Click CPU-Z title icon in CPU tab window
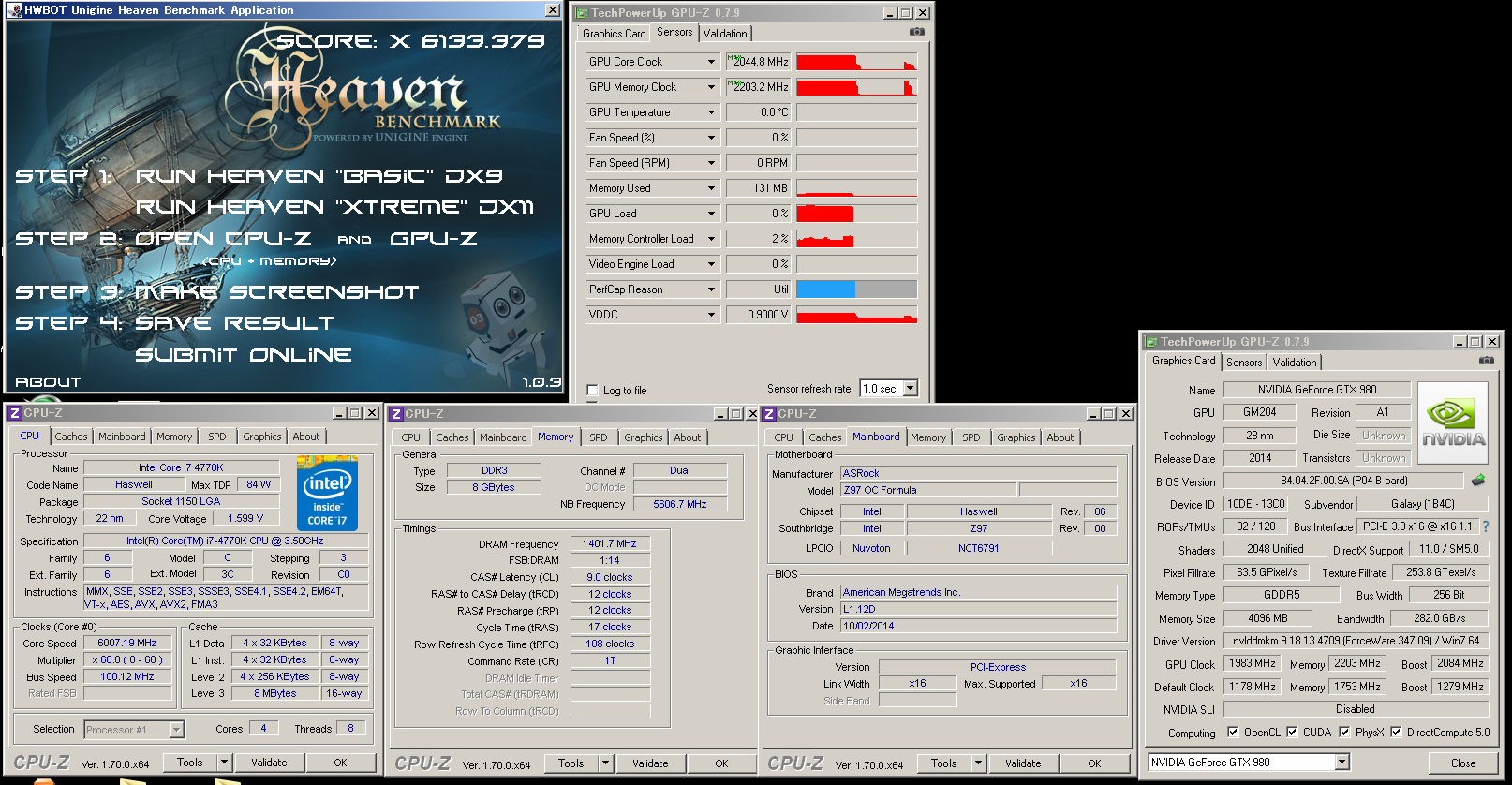 pos(14,413)
